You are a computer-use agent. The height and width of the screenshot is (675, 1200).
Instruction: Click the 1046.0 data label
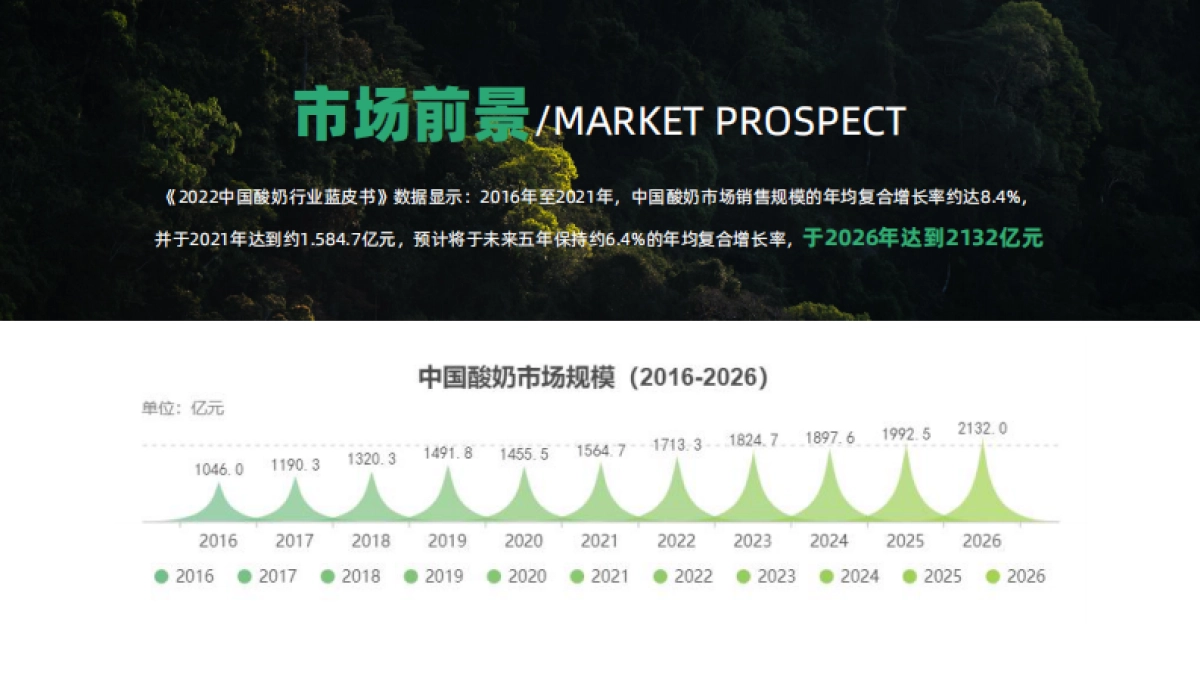(x=218, y=469)
